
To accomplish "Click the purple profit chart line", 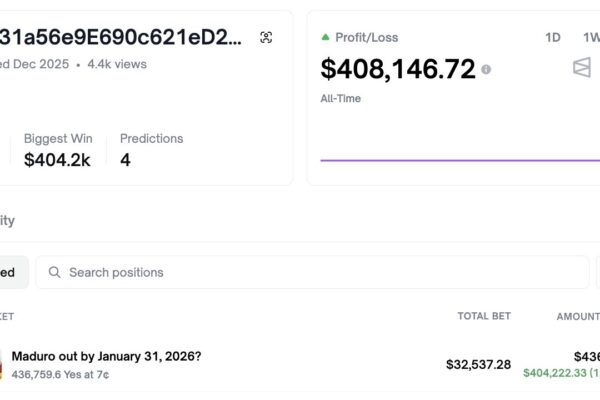I will pos(460,159).
